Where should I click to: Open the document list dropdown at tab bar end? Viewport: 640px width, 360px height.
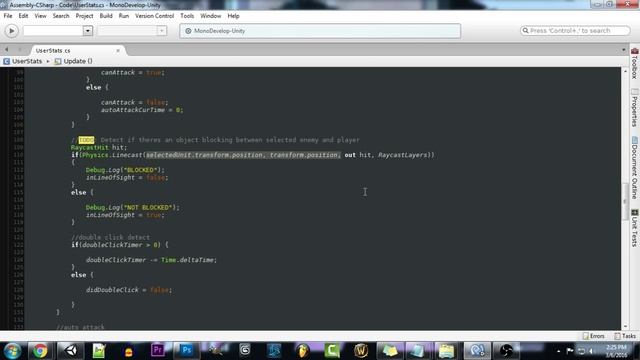pyautogui.click(x=624, y=50)
